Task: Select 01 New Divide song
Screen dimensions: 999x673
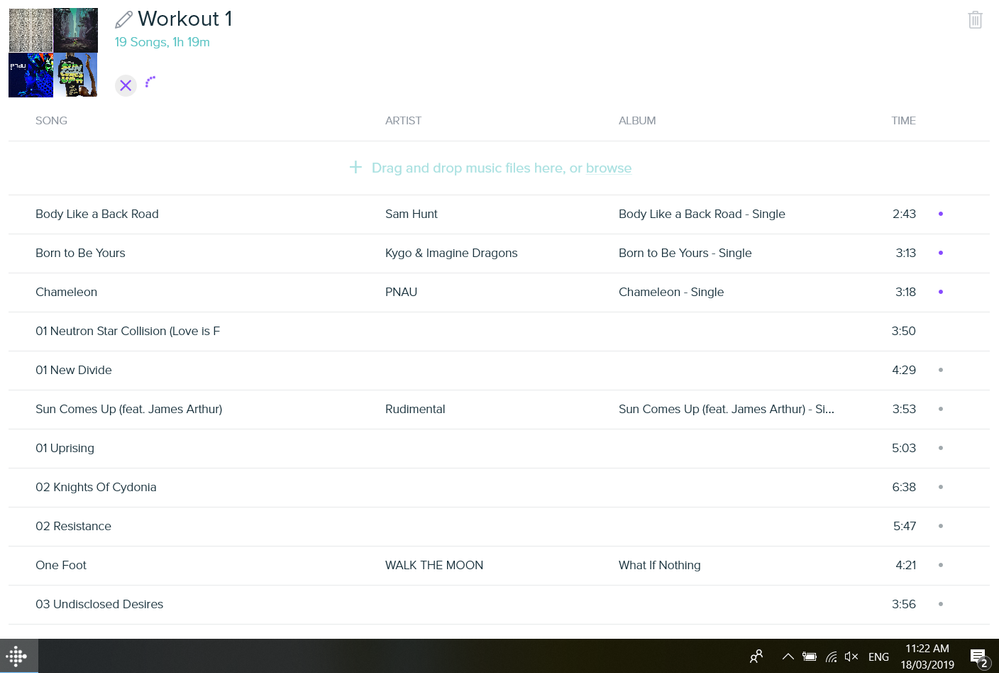Action: point(73,370)
